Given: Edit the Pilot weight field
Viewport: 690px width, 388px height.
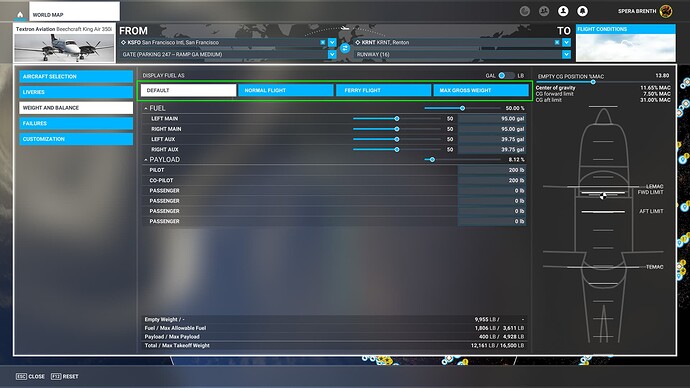Looking at the screenshot, I should [492, 170].
